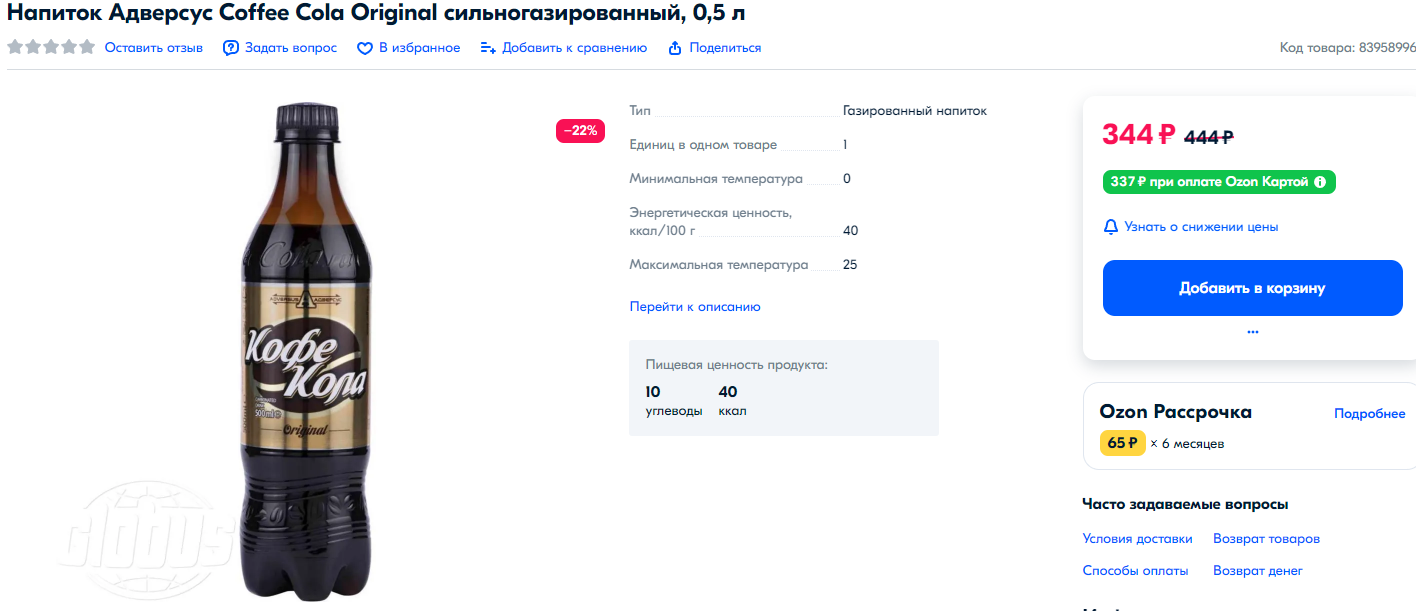This screenshot has height=611, width=1416.
Task: Click the heart favorites icon
Action: pyautogui.click(x=365, y=48)
